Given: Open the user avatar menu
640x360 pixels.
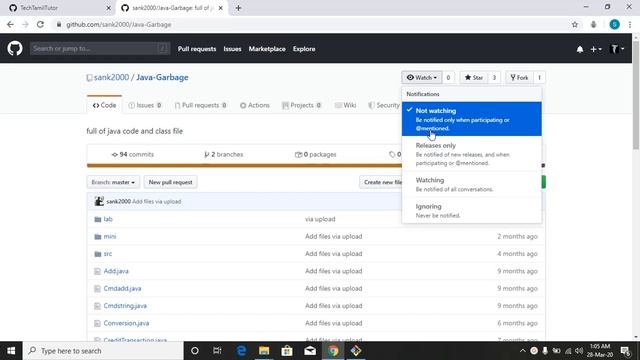Looking at the screenshot, I should click(616, 49).
